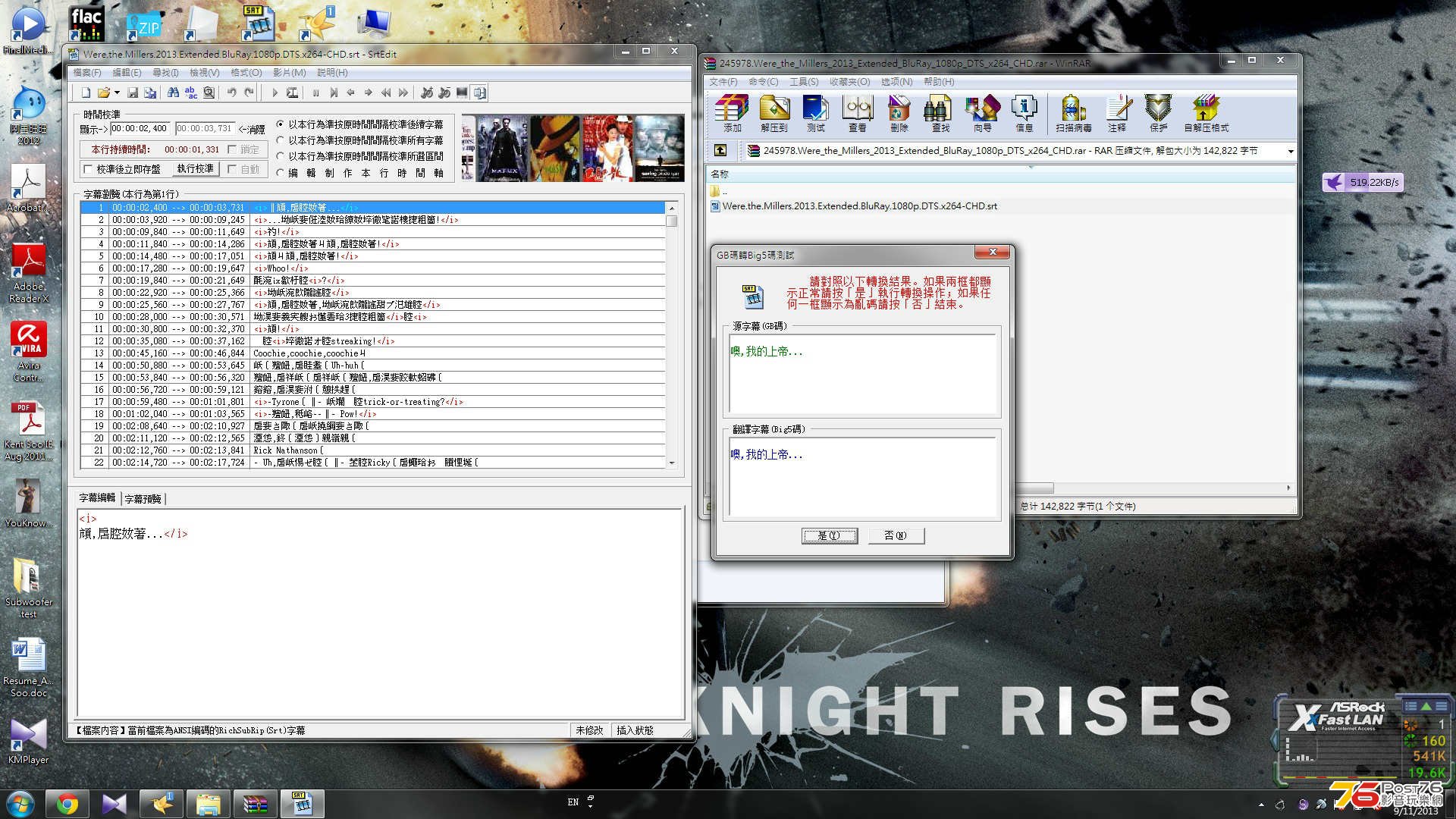Viewport: 1456px width, 819px height.
Task: Click WinRAR horizontal scrollbar right arrow
Action: [x=1288, y=488]
